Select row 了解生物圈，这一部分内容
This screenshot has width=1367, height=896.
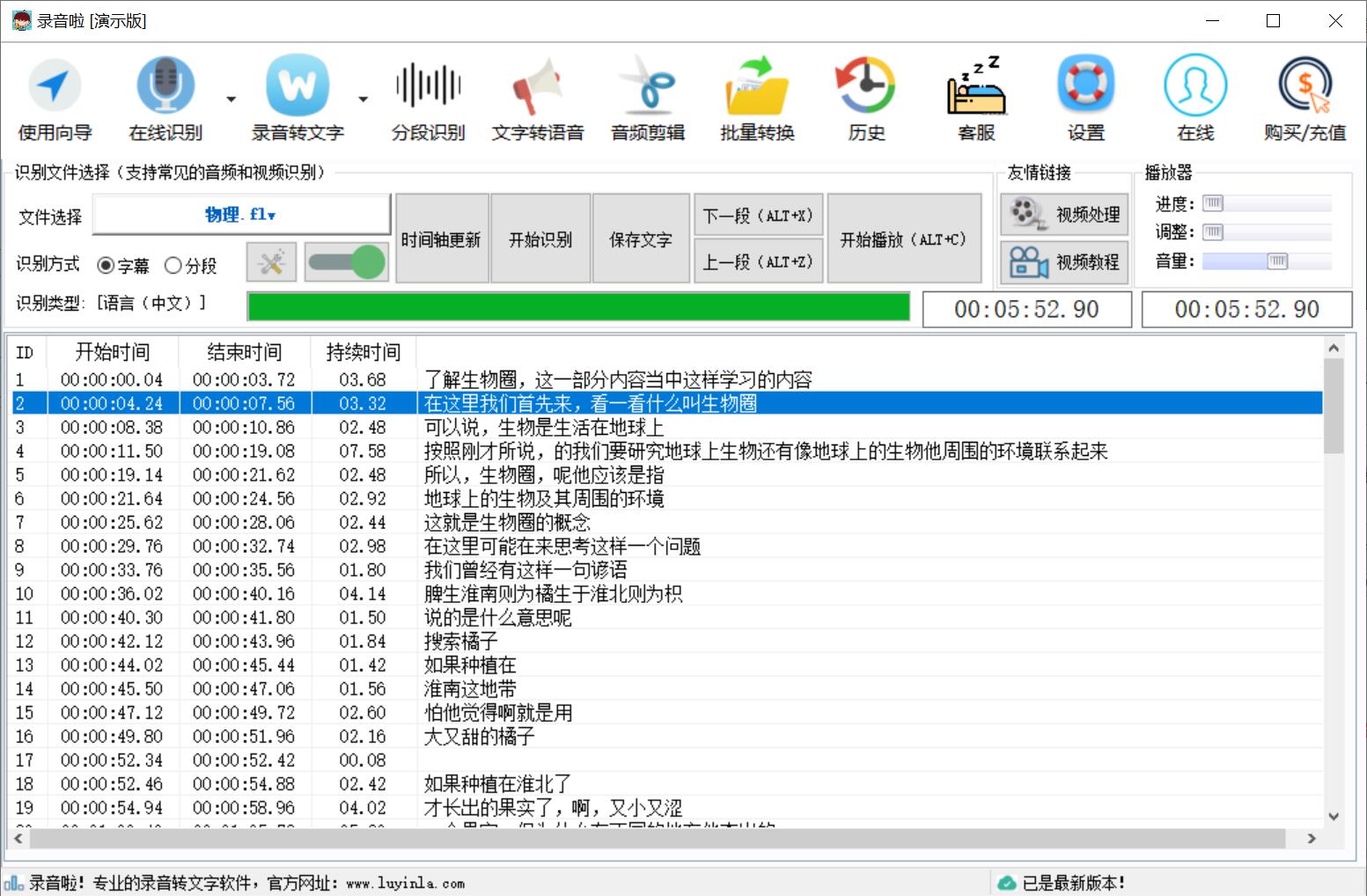pyautogui.click(x=666, y=379)
